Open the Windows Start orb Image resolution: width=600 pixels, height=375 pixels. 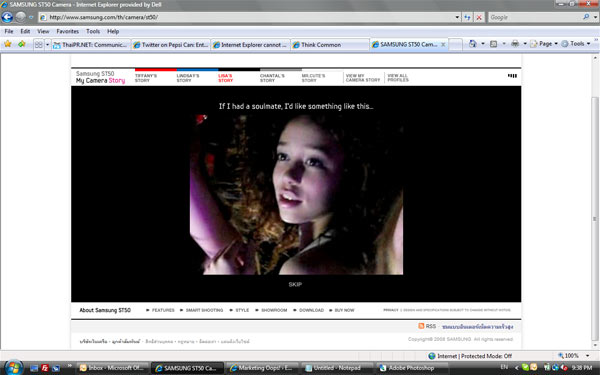(13, 367)
